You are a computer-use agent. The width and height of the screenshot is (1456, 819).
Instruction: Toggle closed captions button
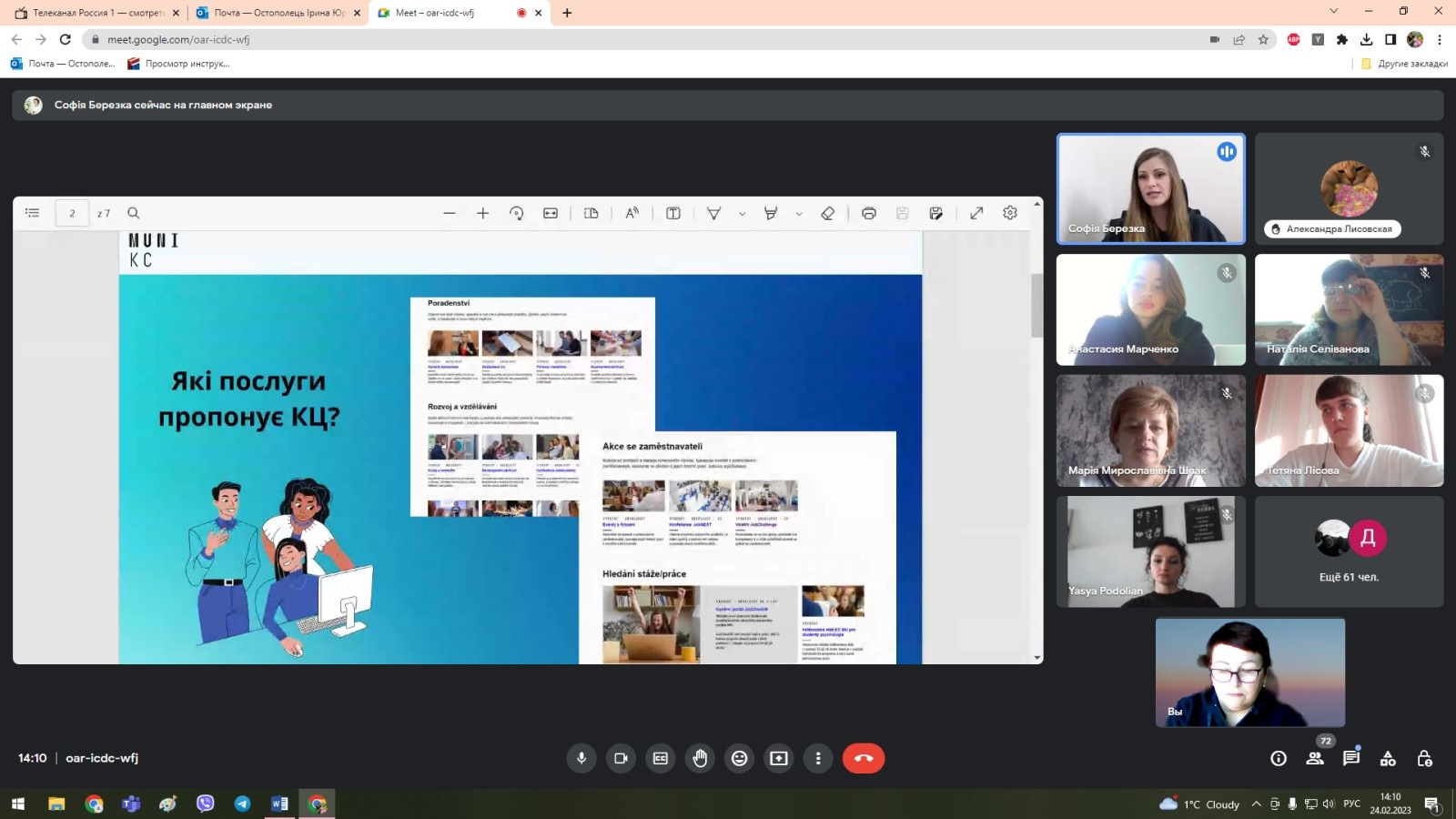click(x=661, y=758)
